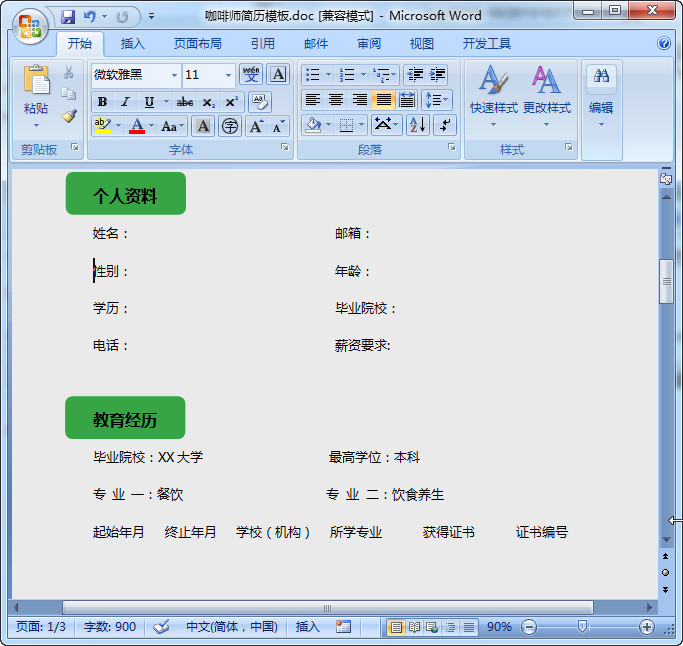Screen dimensions: 683x646
Task: Expand numbering list options arrow
Action: [363, 75]
